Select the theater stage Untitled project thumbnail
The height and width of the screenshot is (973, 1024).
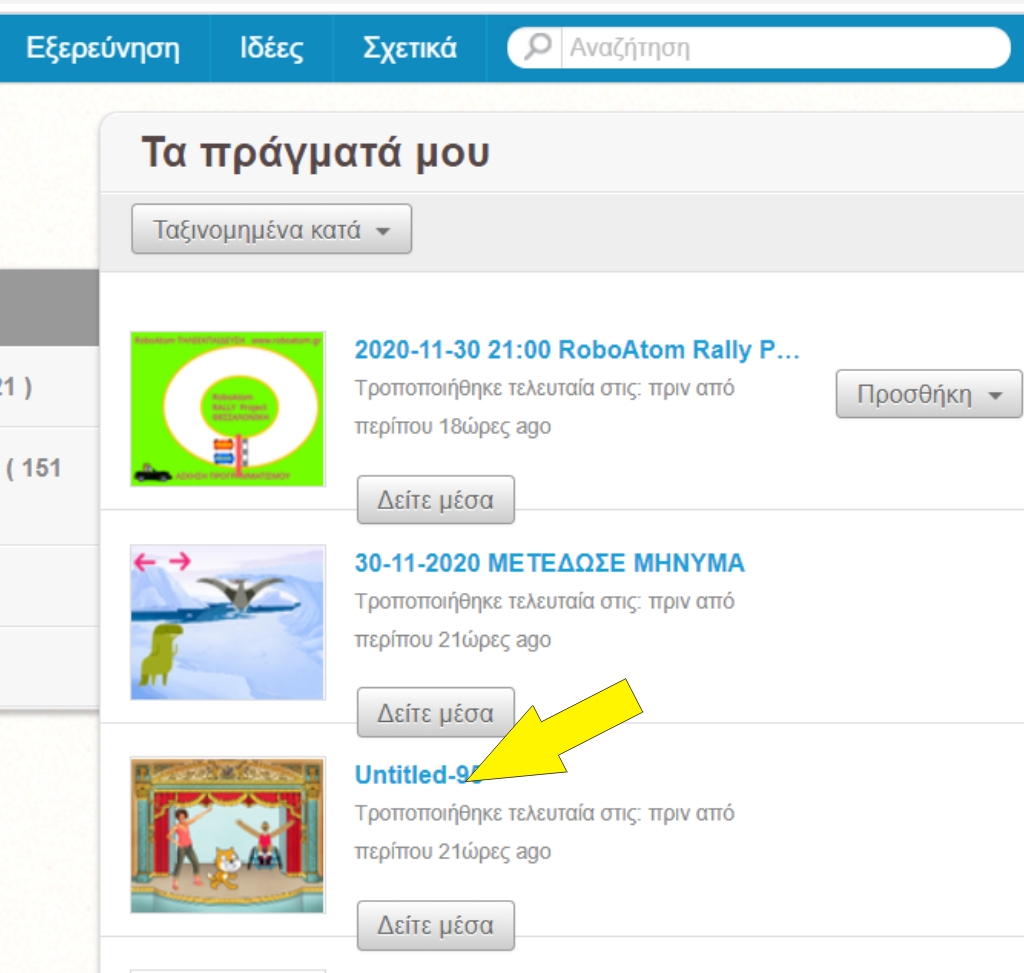coord(228,835)
